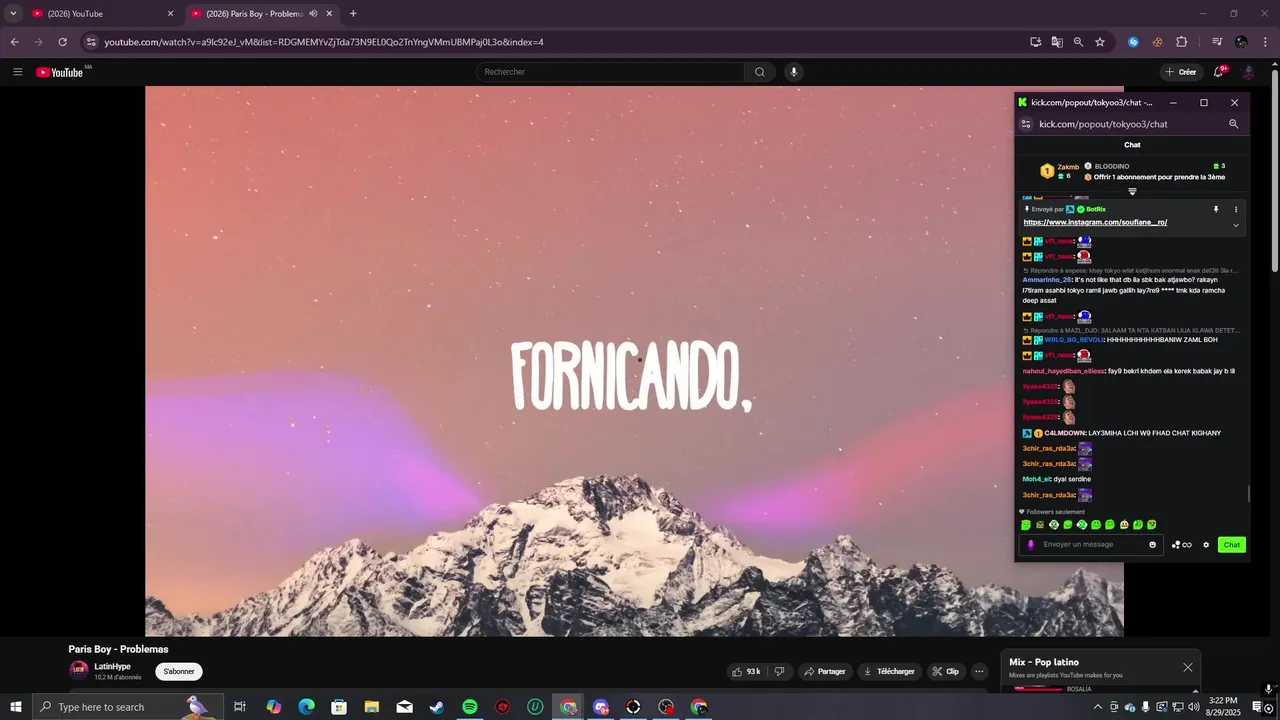Close the Mix - Pop latino panel
The image size is (1280, 720).
1188,667
